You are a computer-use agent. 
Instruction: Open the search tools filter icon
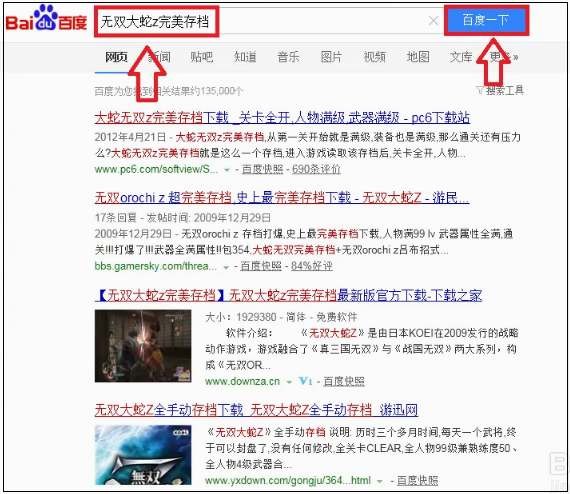(x=480, y=91)
